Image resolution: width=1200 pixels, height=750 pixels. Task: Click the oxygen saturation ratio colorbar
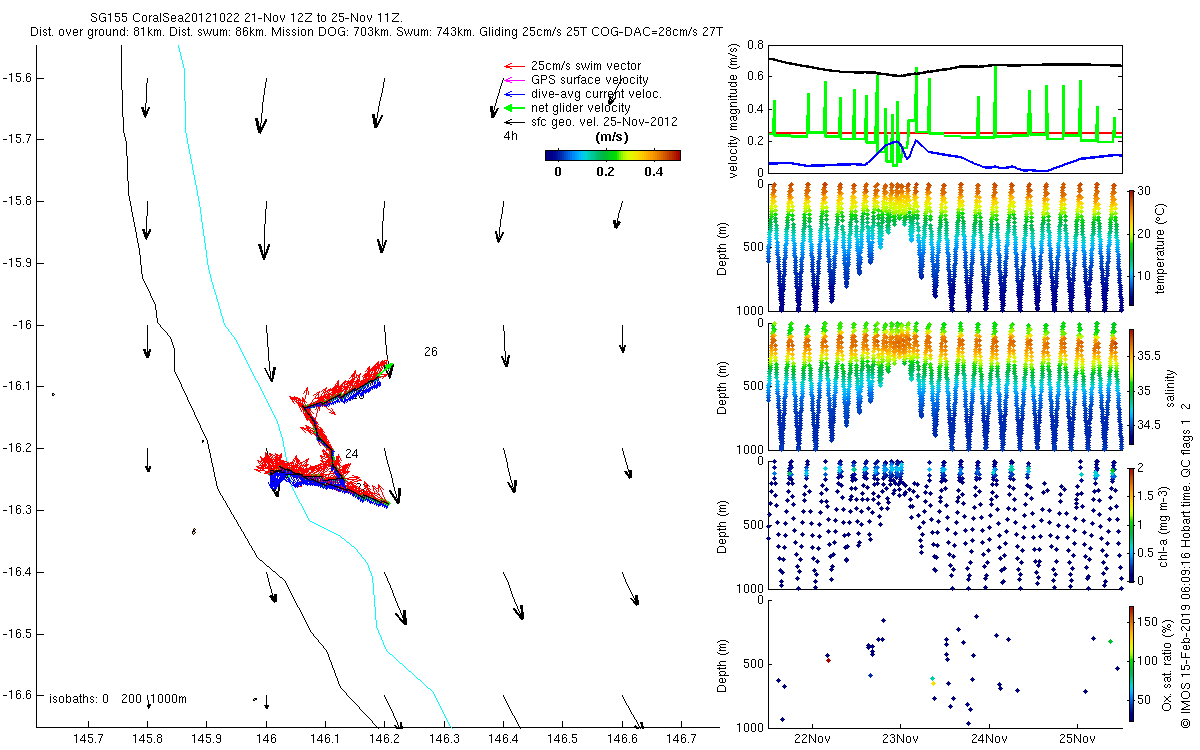(1131, 663)
